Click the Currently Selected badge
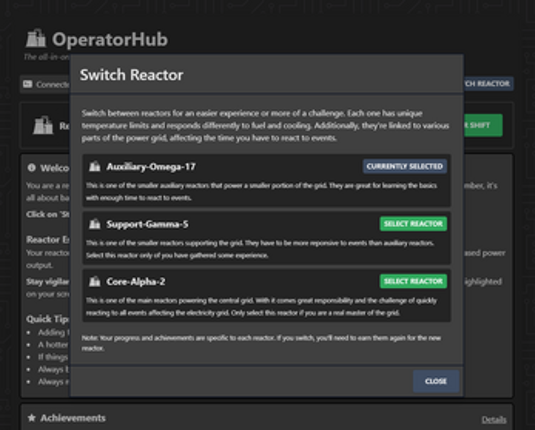The image size is (535, 430). pyautogui.click(x=405, y=166)
